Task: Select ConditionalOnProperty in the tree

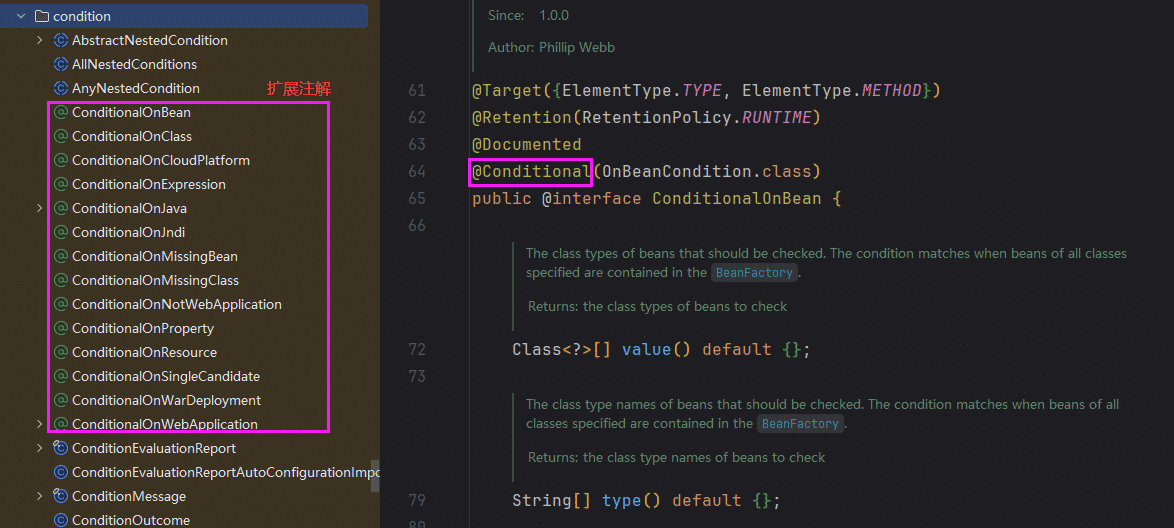Action: [143, 328]
